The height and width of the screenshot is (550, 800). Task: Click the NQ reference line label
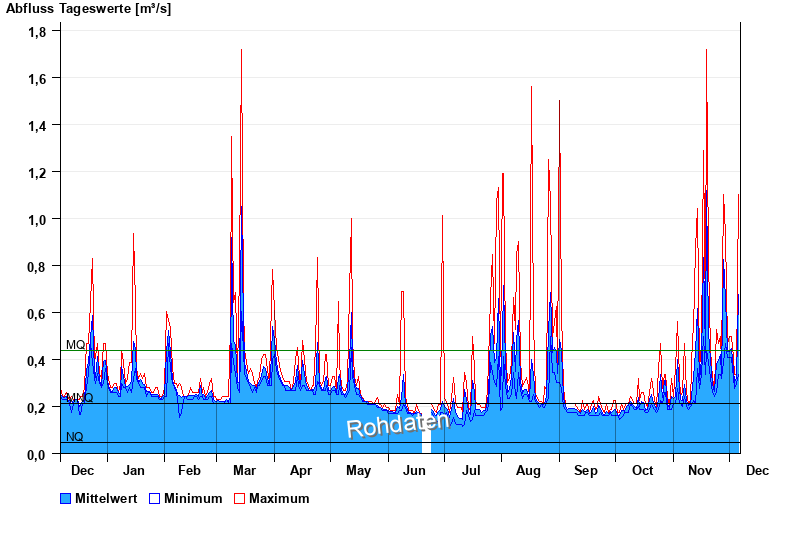pos(75,437)
